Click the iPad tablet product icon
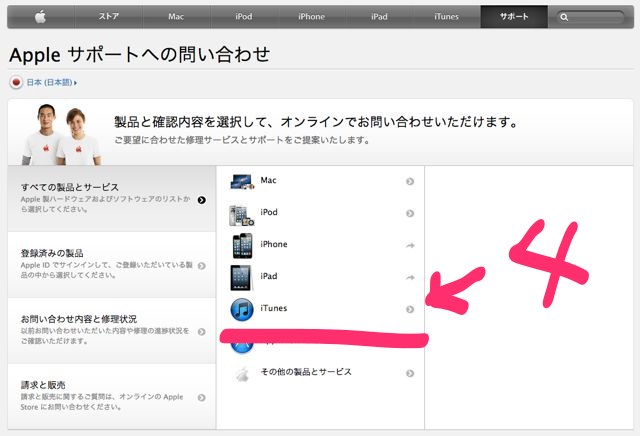The image size is (640, 436). pos(240,278)
